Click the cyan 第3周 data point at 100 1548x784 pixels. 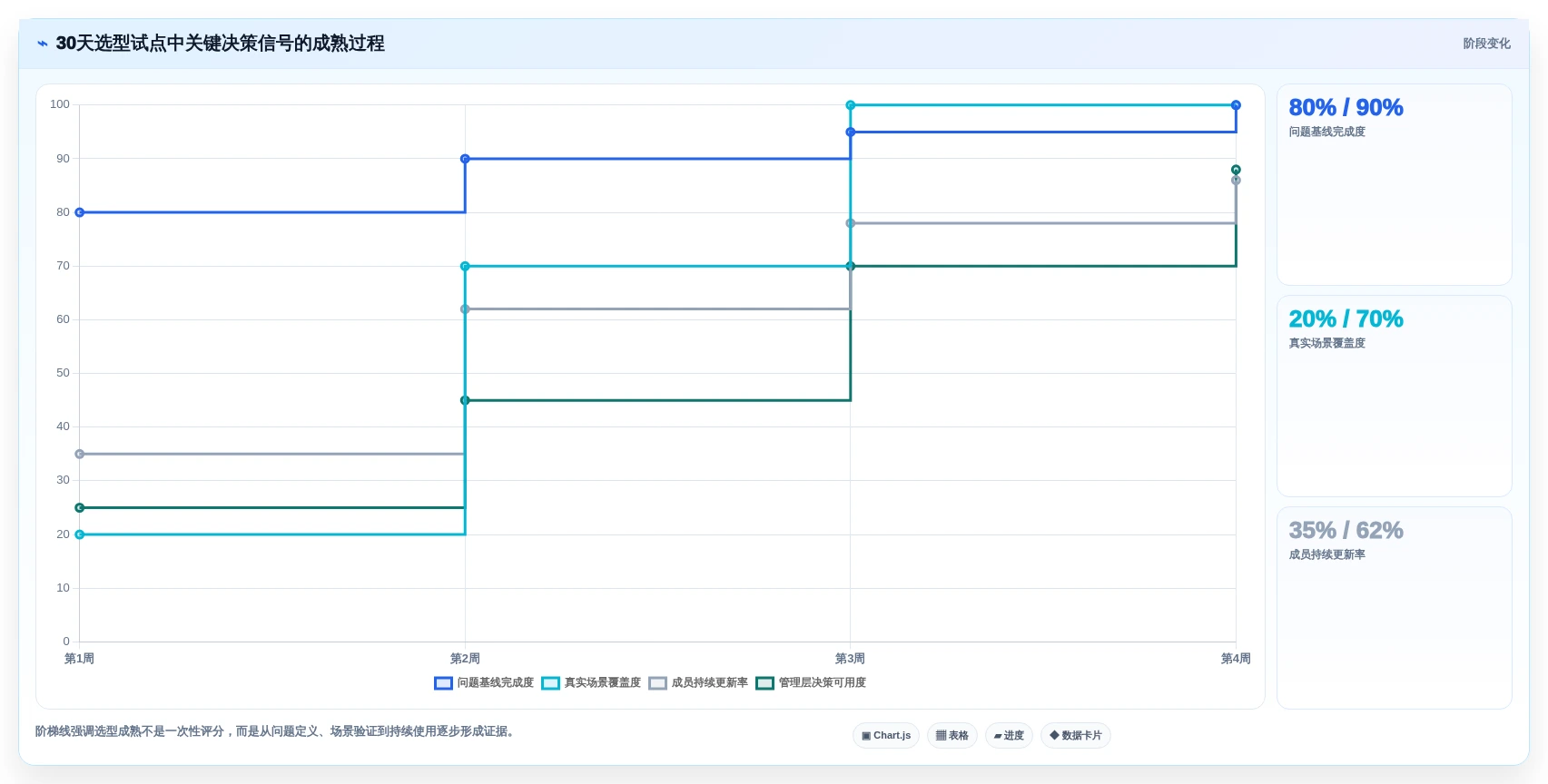851,105
